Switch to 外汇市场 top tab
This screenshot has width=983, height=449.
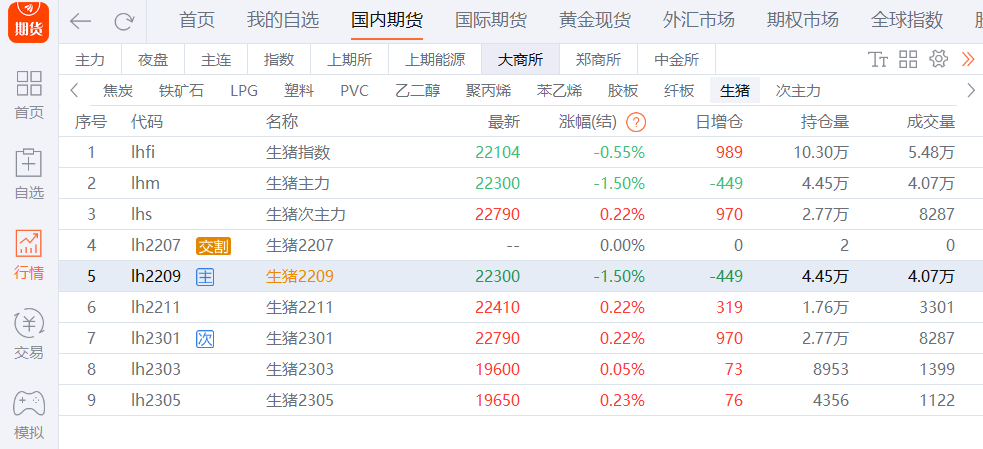(x=698, y=21)
